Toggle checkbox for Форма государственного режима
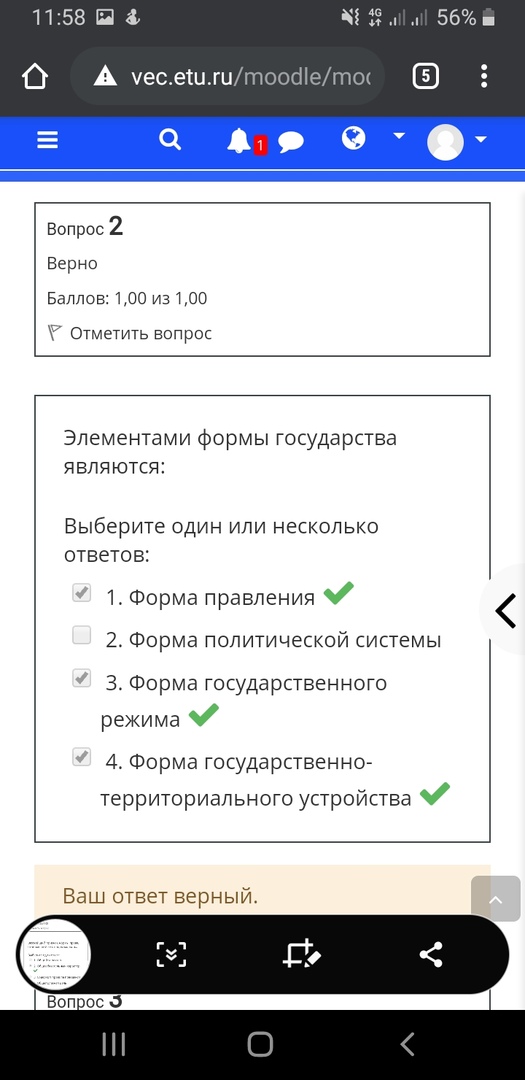The width and height of the screenshot is (525, 1080). click(x=82, y=679)
